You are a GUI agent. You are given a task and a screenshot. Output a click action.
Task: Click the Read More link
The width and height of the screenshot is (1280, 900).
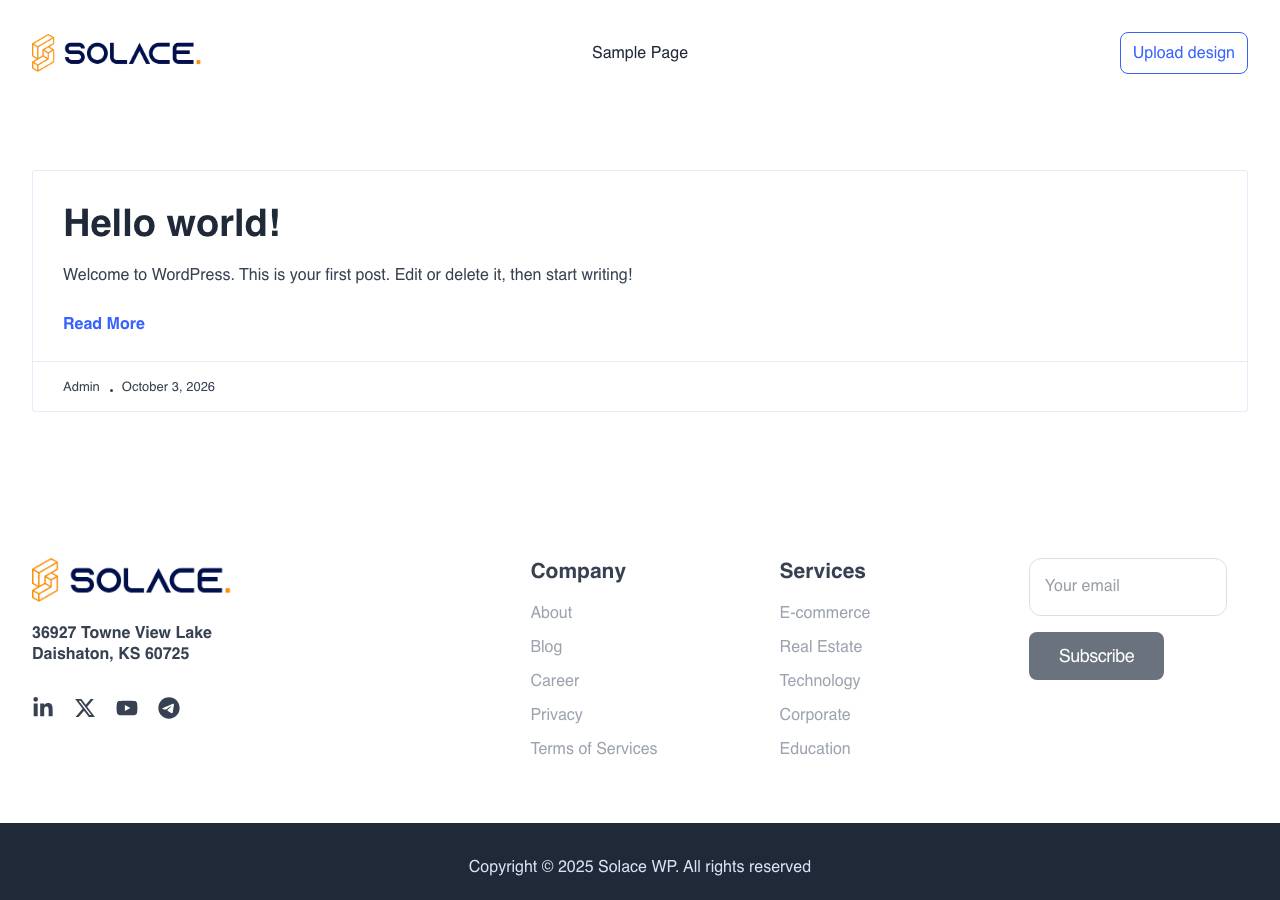pyautogui.click(x=104, y=324)
